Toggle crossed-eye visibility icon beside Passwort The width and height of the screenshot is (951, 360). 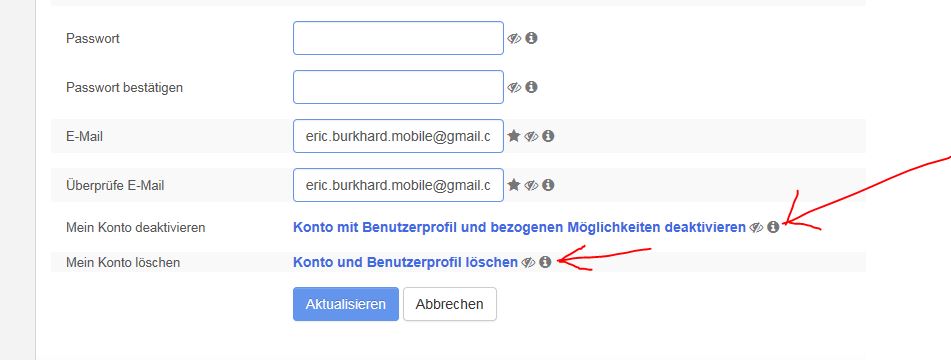tap(514, 39)
